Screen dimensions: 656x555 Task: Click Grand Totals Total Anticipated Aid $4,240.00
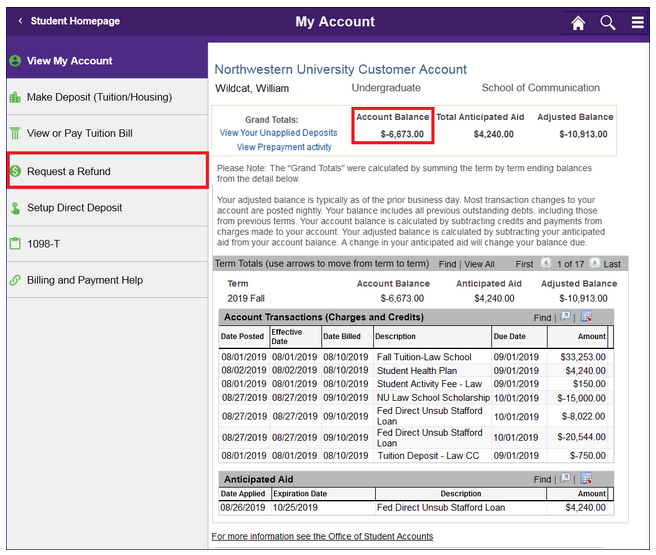click(x=494, y=134)
